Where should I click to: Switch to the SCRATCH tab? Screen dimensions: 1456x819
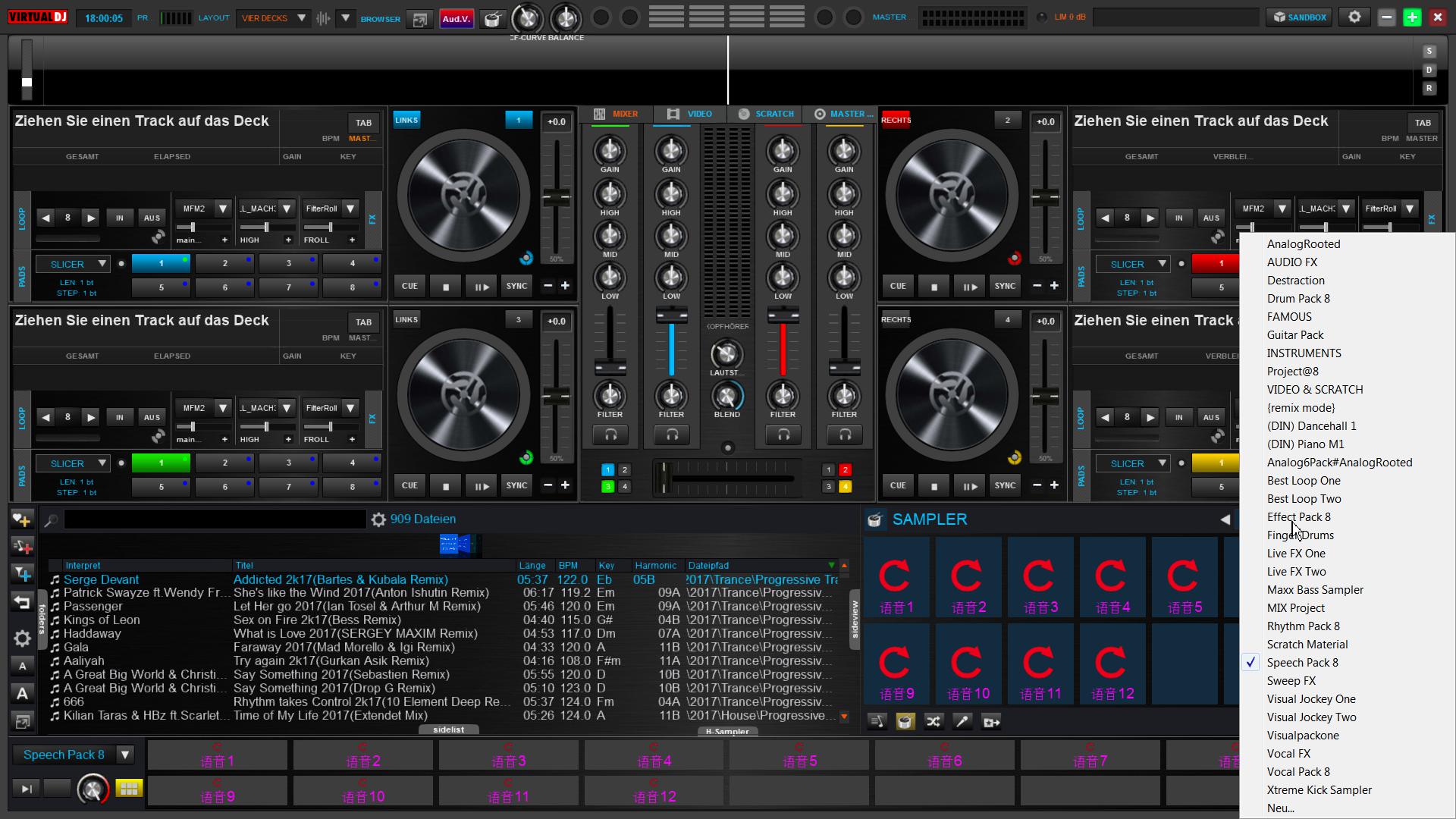(x=766, y=114)
